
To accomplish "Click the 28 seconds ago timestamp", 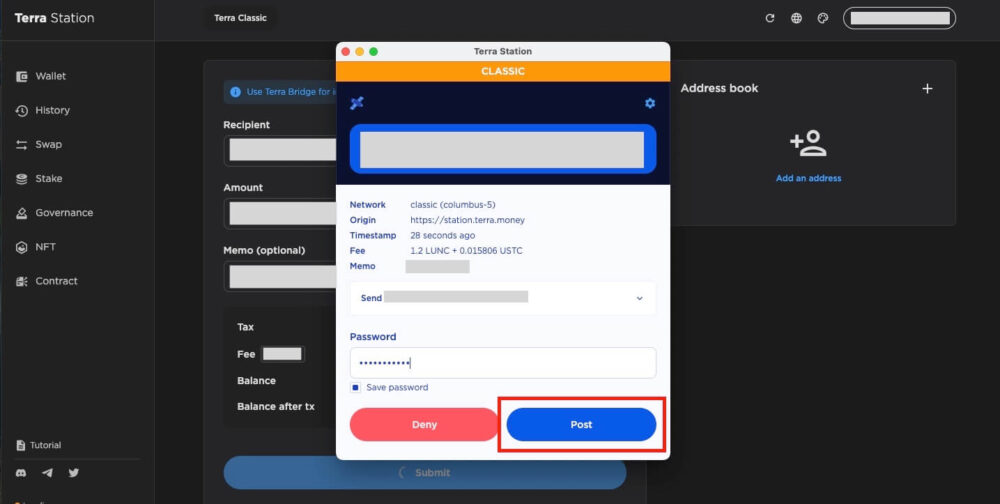I will click(443, 235).
